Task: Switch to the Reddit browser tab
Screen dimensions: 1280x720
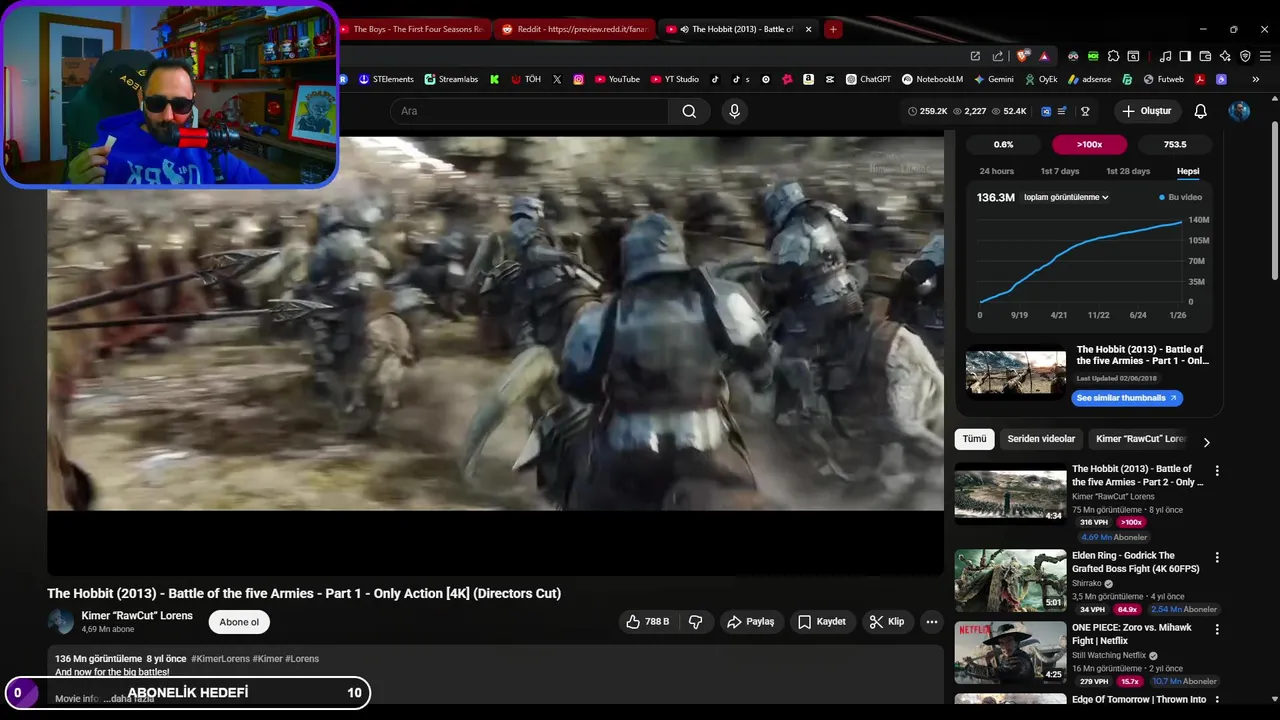Action: 575,29
